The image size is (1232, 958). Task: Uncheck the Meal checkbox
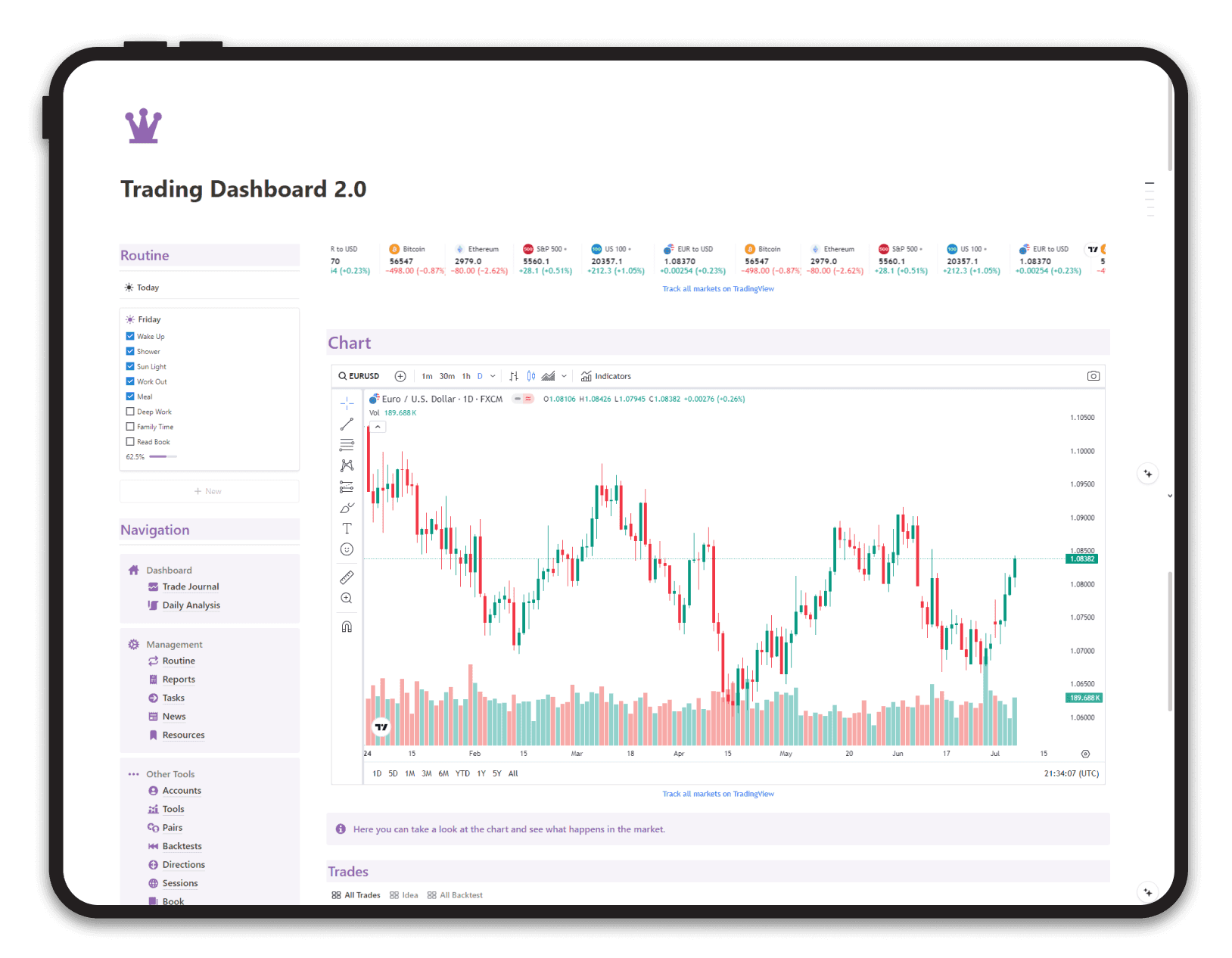tap(130, 397)
